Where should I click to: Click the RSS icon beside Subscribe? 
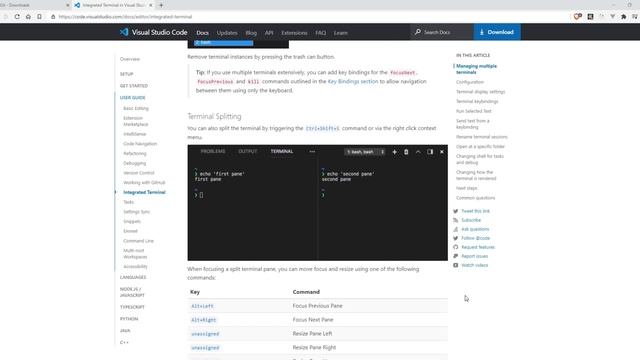[x=456, y=220]
